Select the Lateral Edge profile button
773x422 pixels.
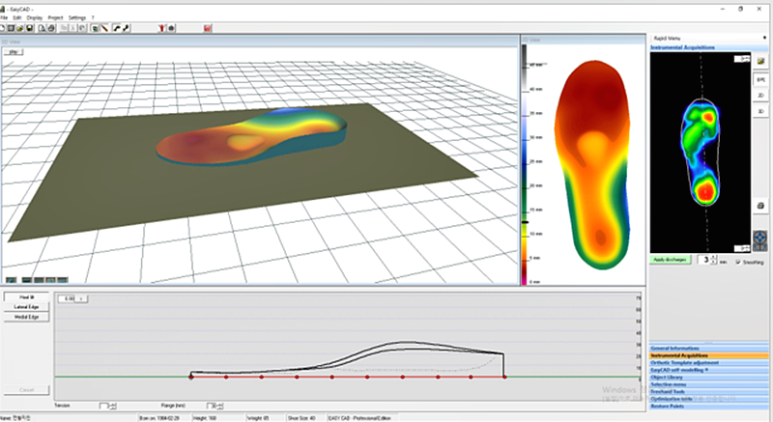click(x=27, y=307)
